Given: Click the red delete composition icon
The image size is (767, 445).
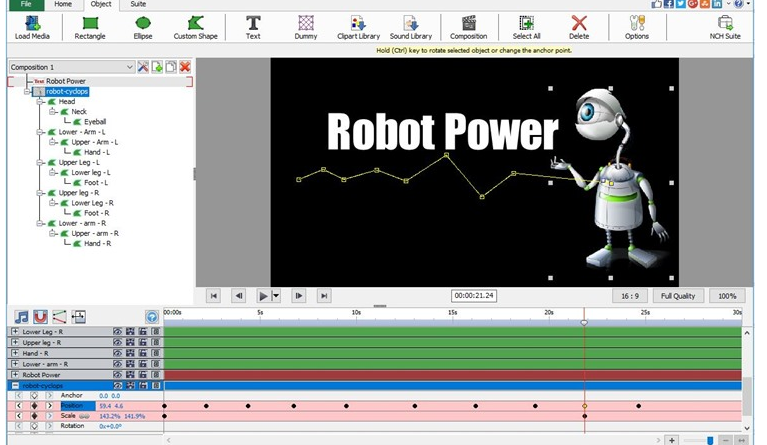Looking at the screenshot, I should (x=185, y=67).
